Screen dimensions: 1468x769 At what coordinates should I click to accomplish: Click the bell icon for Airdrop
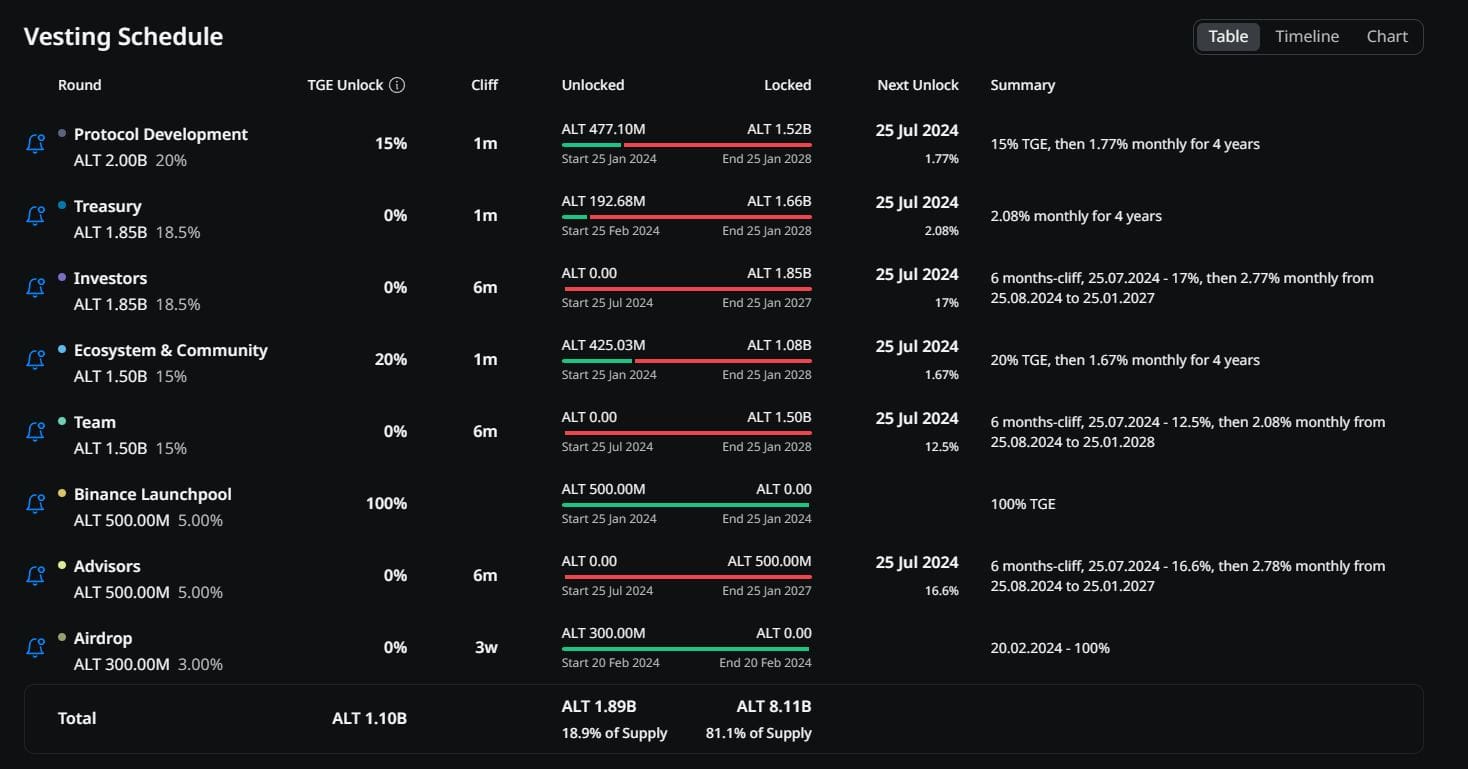pyautogui.click(x=35, y=647)
